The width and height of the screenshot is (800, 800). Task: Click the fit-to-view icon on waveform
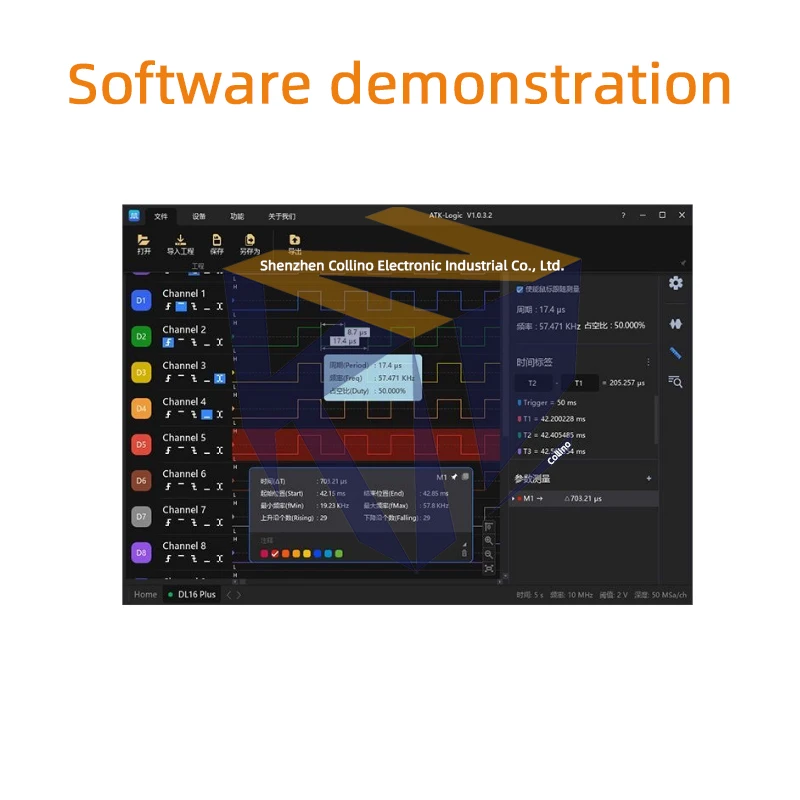(x=489, y=568)
